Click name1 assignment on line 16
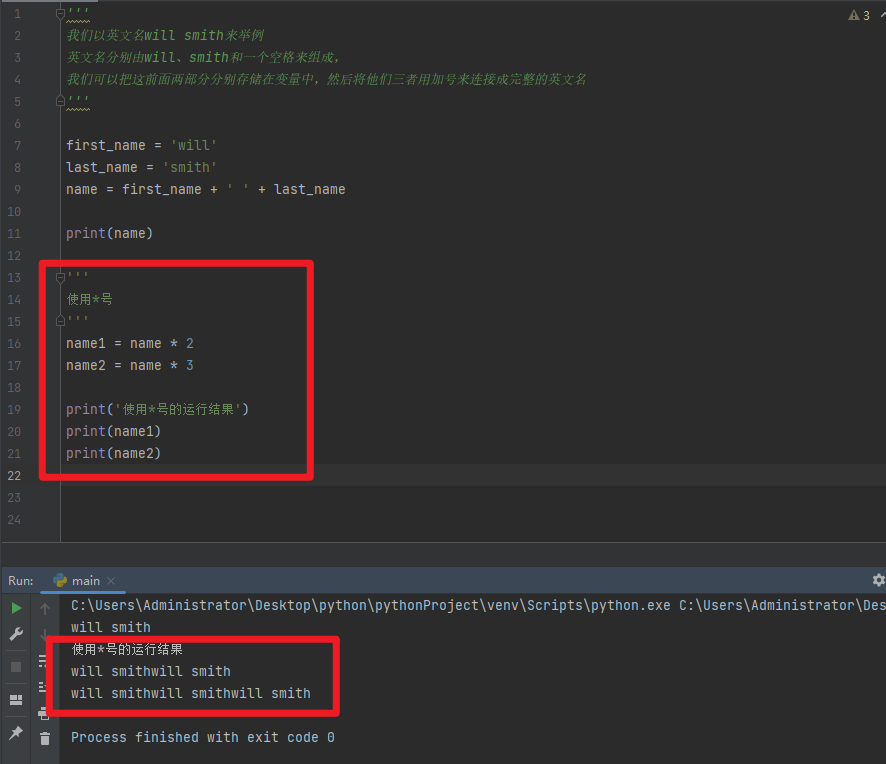The height and width of the screenshot is (764, 886). coord(130,344)
